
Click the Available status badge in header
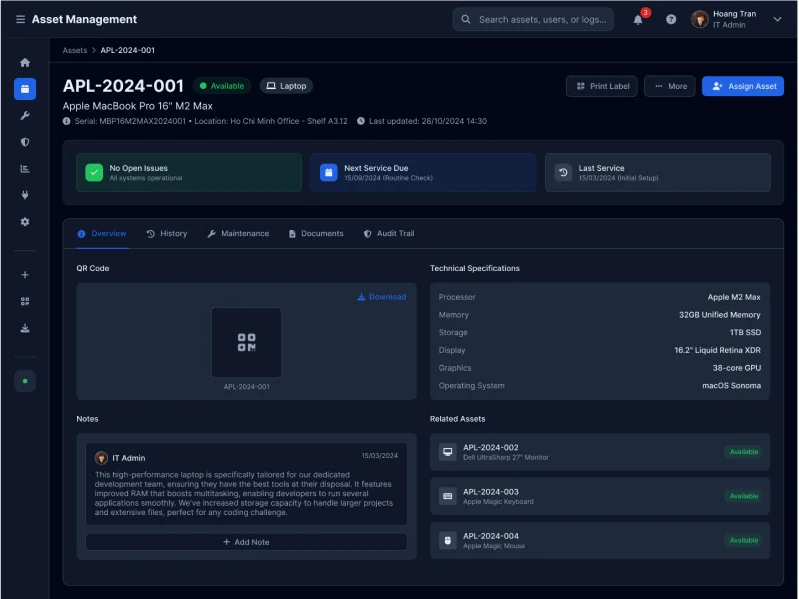pyautogui.click(x=222, y=86)
